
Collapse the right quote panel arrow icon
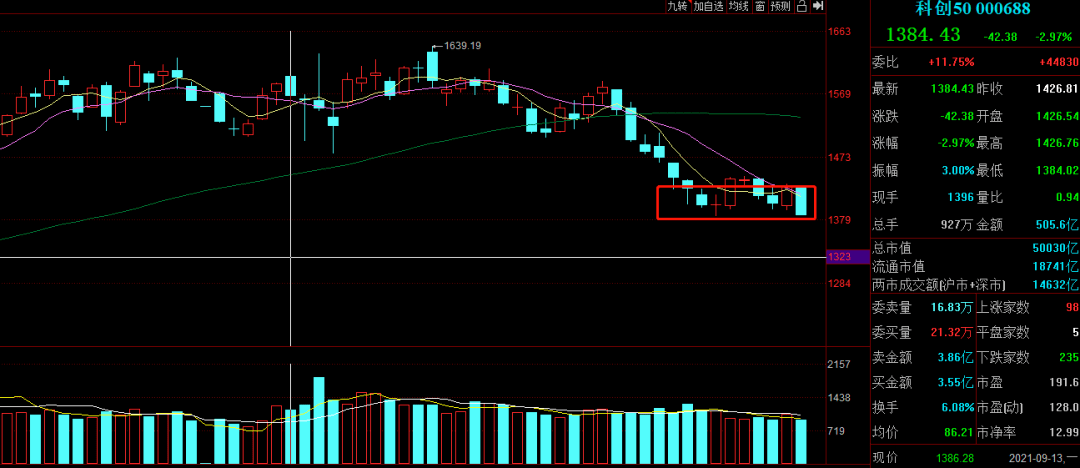[x=818, y=7]
